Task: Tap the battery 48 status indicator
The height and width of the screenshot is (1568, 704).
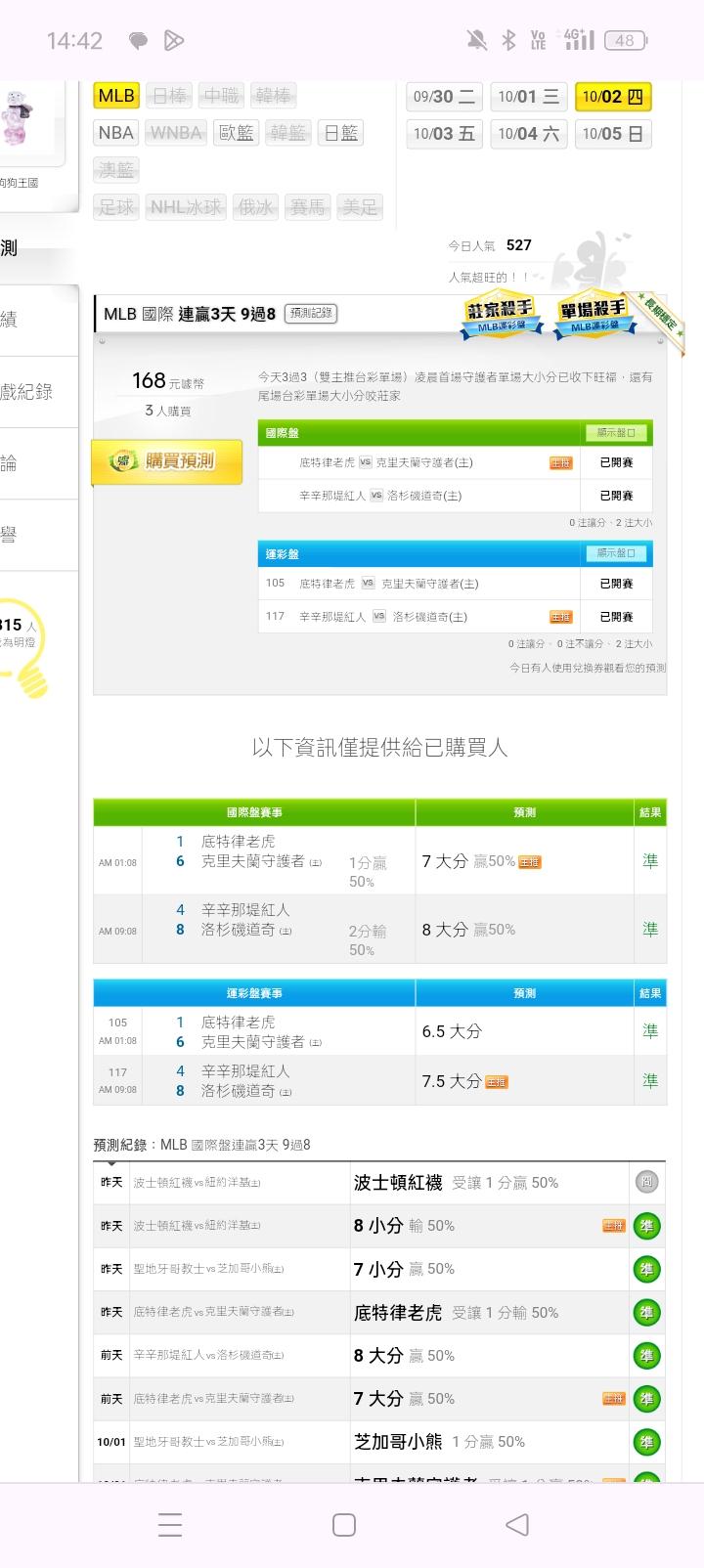Action: pos(627,40)
